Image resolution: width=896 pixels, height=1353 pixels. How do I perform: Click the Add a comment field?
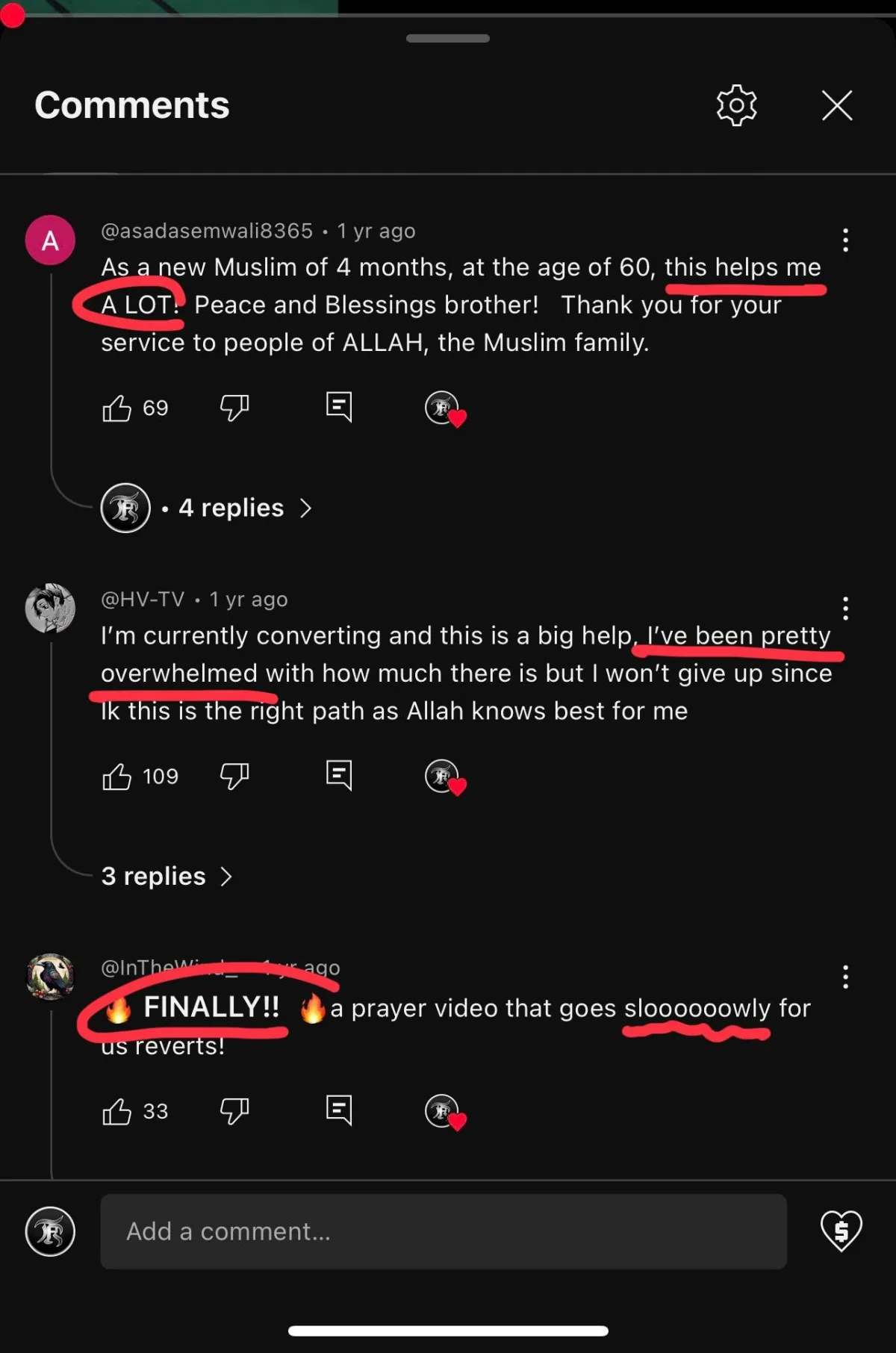click(444, 1231)
